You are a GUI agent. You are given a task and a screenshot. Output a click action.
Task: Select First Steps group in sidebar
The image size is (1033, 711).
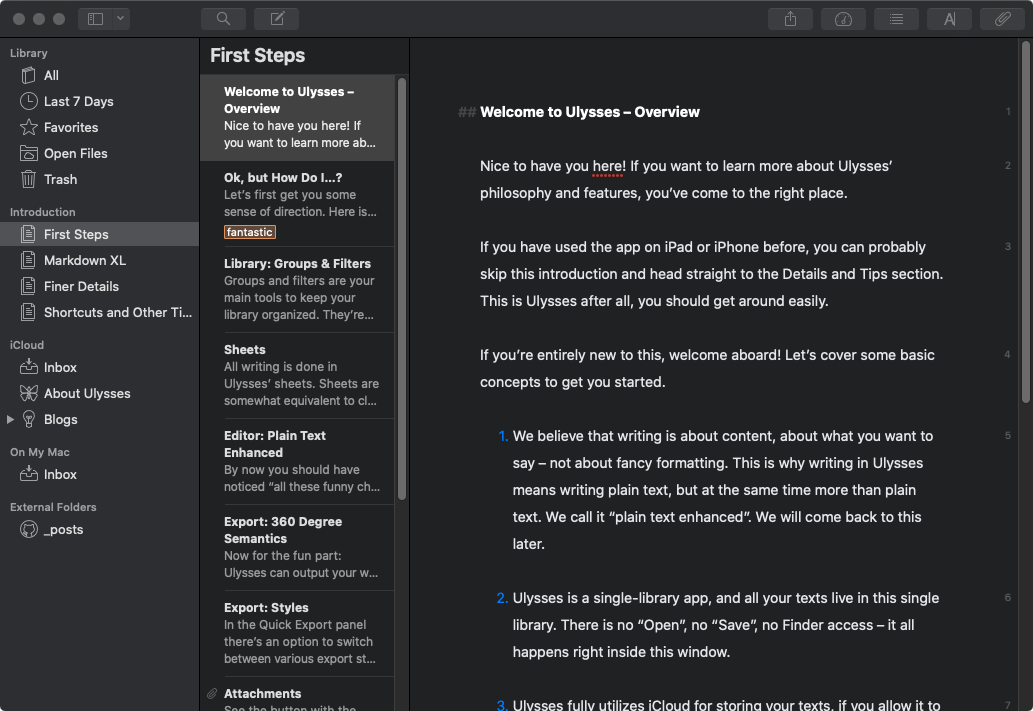pos(99,234)
